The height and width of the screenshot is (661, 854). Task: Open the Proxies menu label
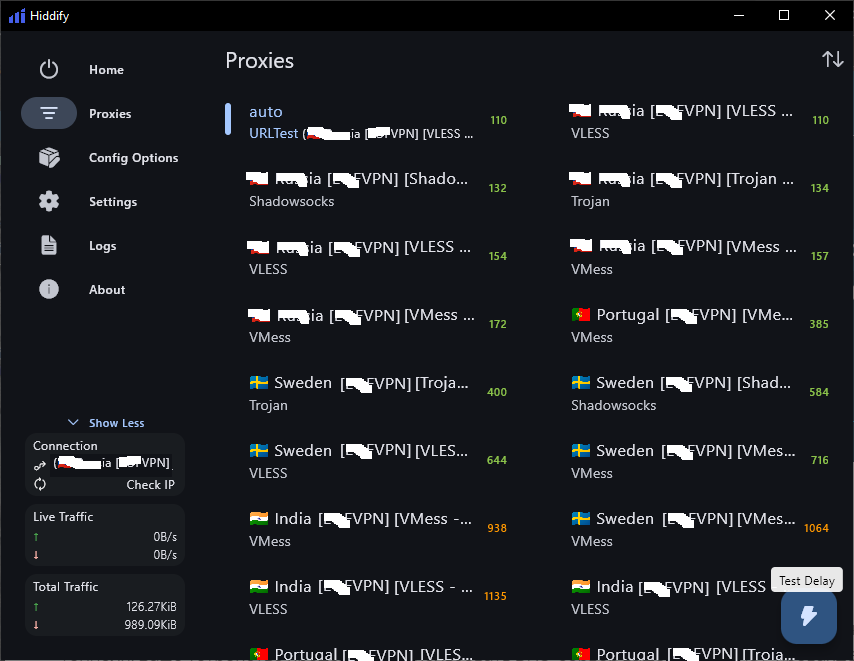click(x=110, y=114)
